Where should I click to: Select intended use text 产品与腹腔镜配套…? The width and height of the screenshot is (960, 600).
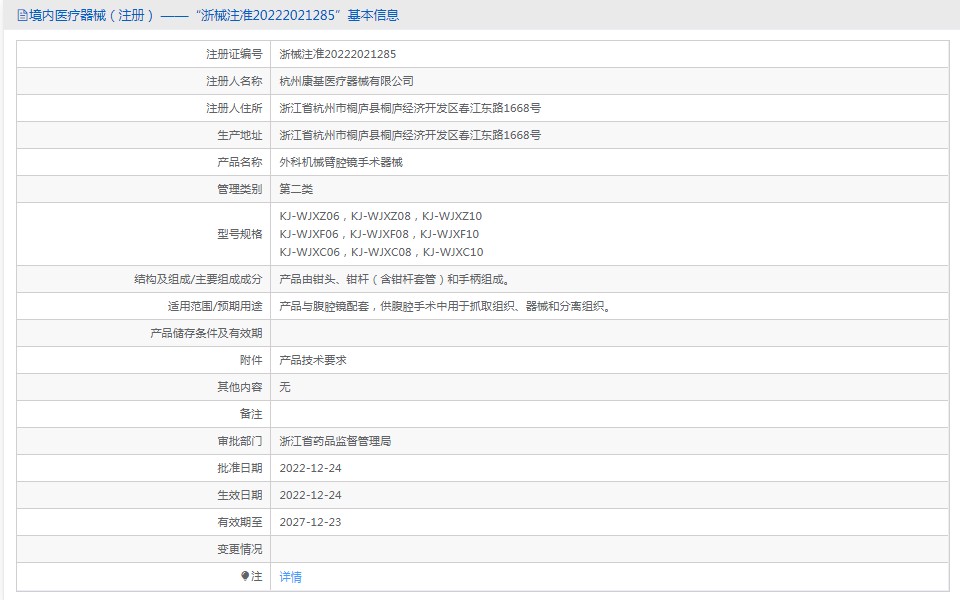click(446, 306)
